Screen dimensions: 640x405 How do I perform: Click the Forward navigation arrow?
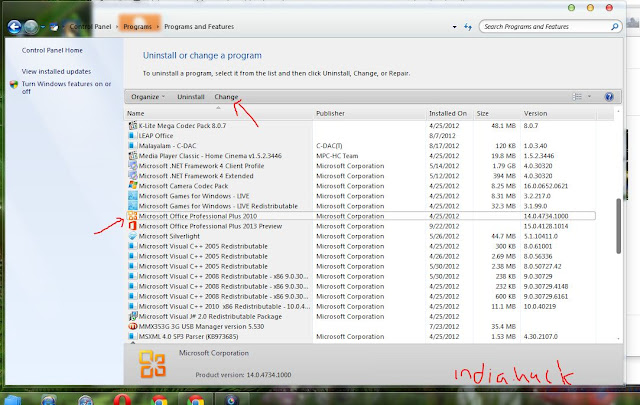(x=31, y=27)
